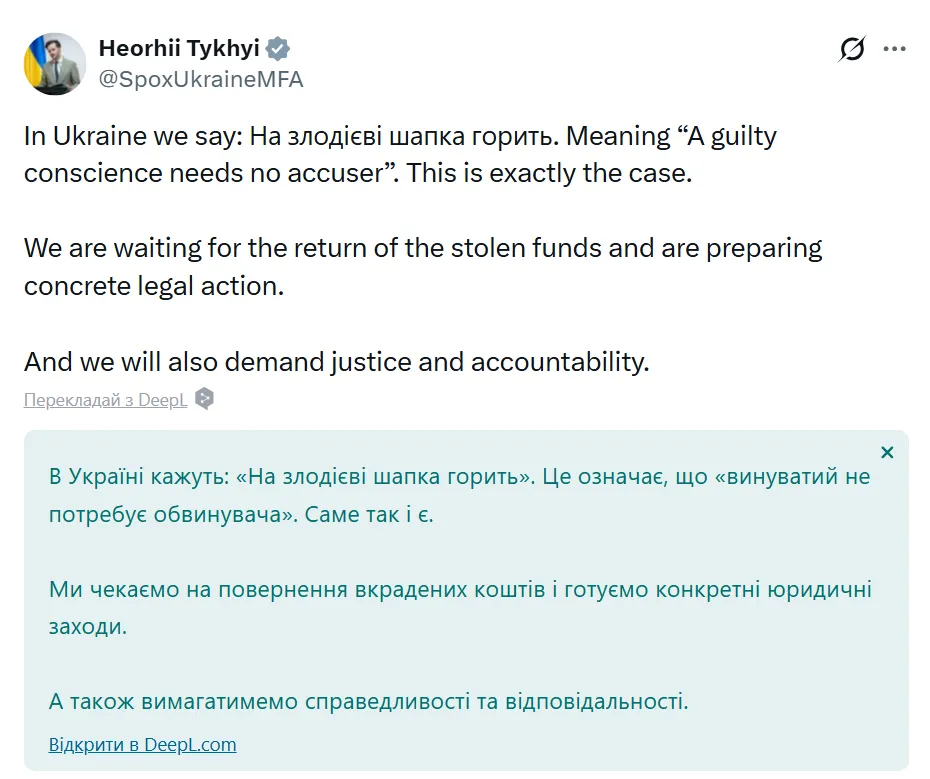Click the blue verified badge
Image resolution: width=930 pixels, height=779 pixels.
[278, 46]
